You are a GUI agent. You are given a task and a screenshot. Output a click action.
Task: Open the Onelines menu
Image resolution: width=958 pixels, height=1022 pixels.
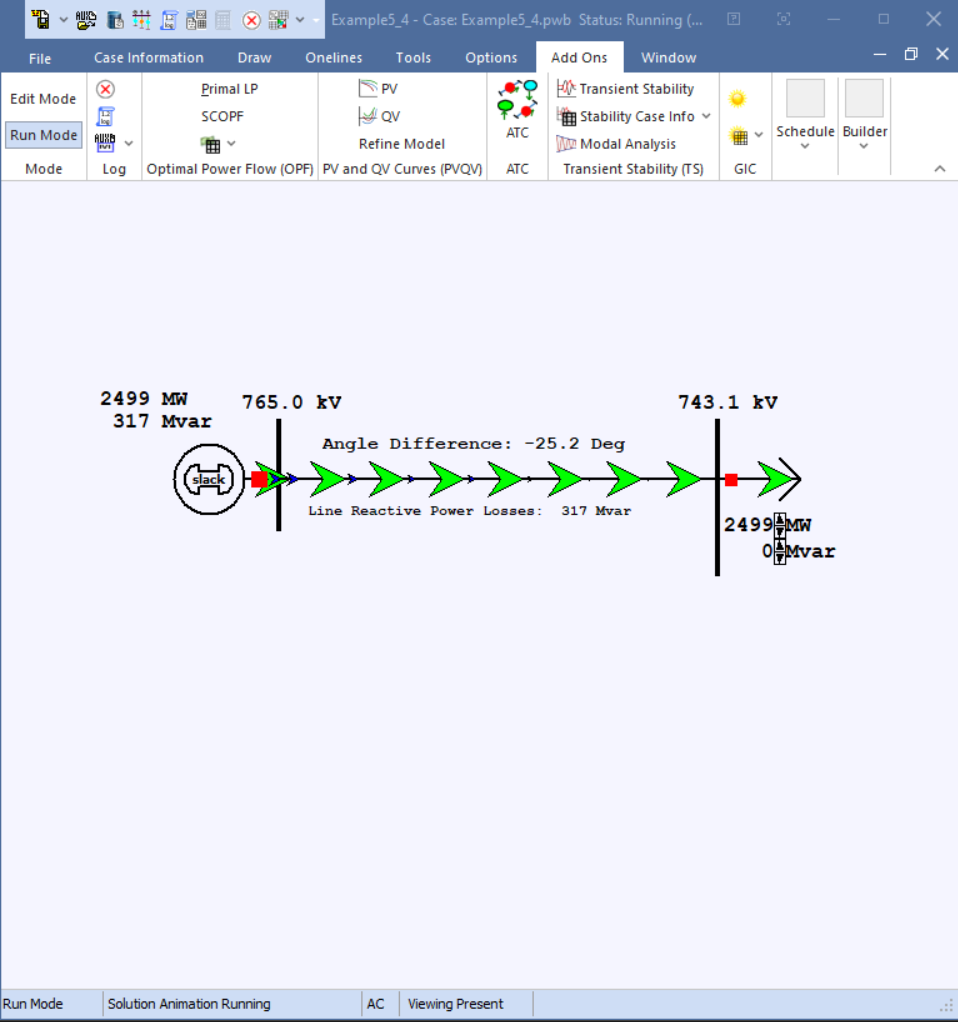(x=333, y=57)
